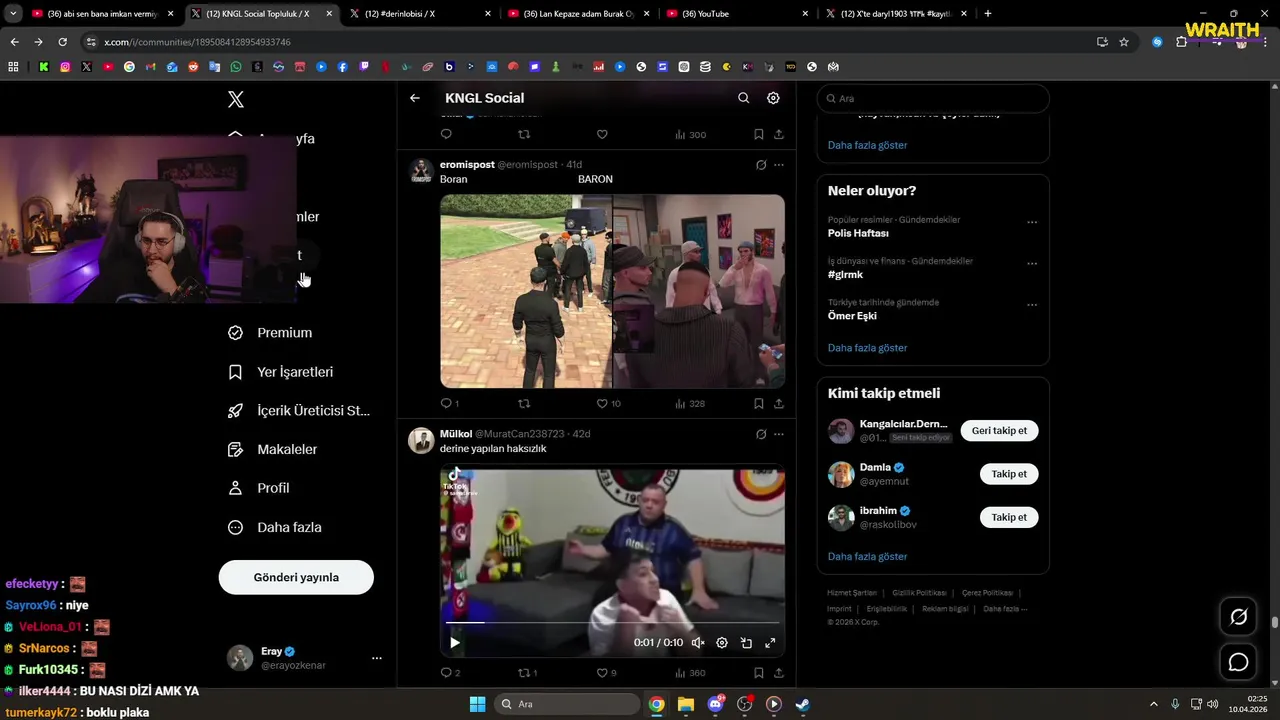The image size is (1280, 720).
Task: Click the X logo home icon
Action: [235, 99]
